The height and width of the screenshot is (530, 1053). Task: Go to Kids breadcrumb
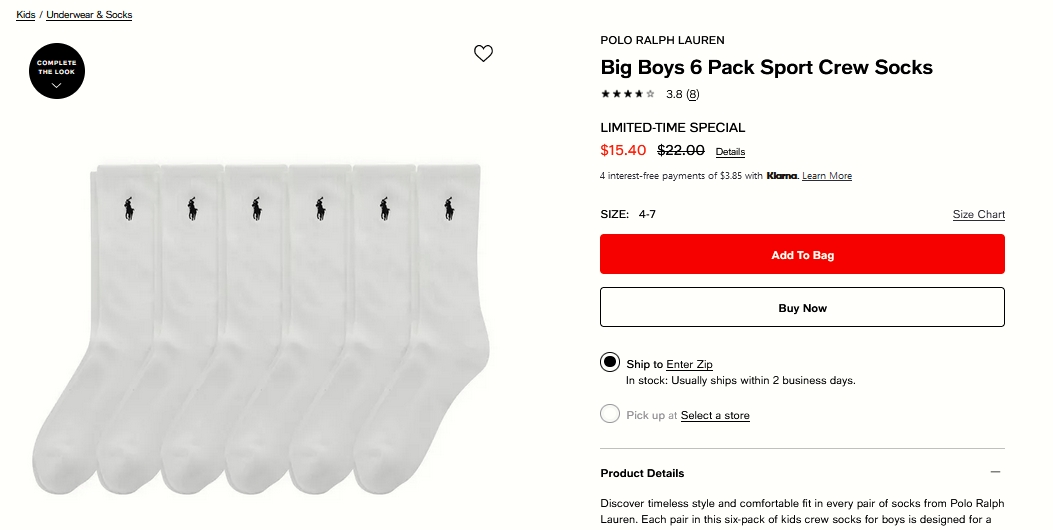tap(26, 15)
